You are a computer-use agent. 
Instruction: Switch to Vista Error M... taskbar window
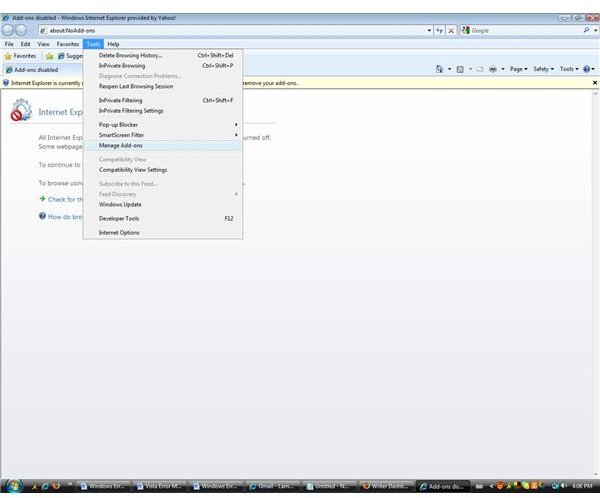160,486
